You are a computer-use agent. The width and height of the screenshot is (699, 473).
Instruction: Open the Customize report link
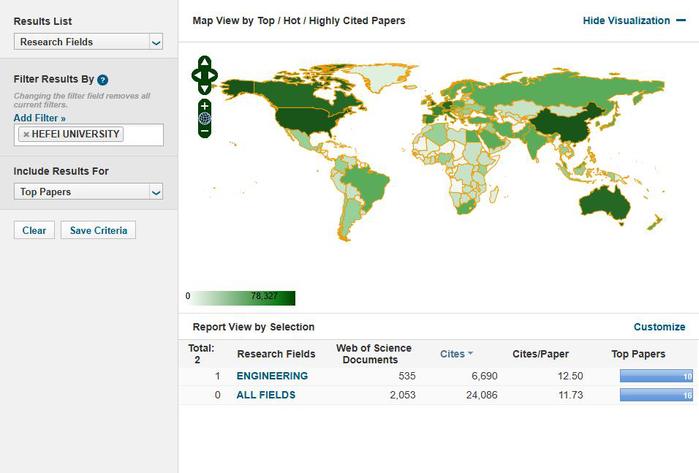pos(659,327)
